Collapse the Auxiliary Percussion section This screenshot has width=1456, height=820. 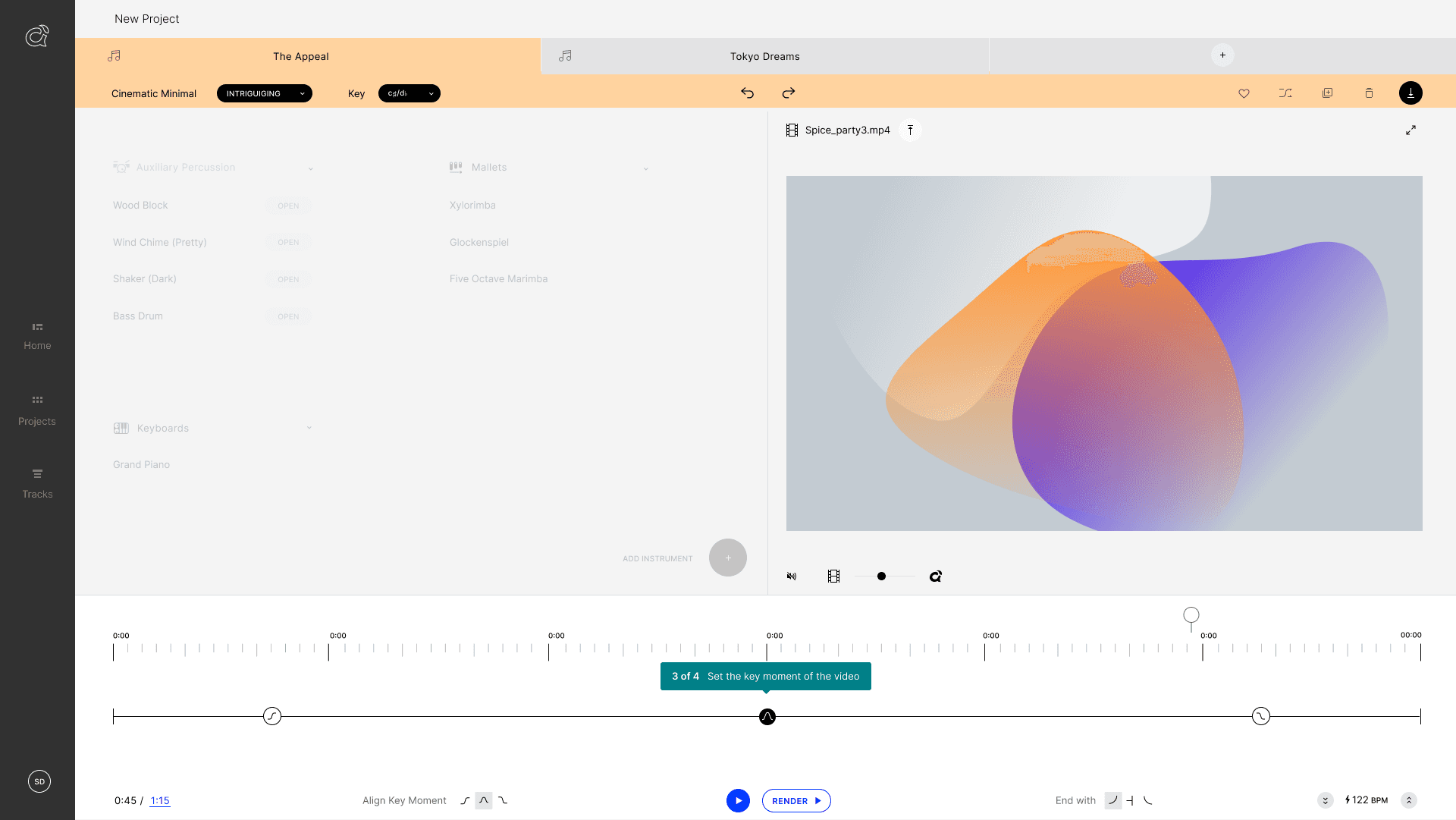pyautogui.click(x=311, y=168)
